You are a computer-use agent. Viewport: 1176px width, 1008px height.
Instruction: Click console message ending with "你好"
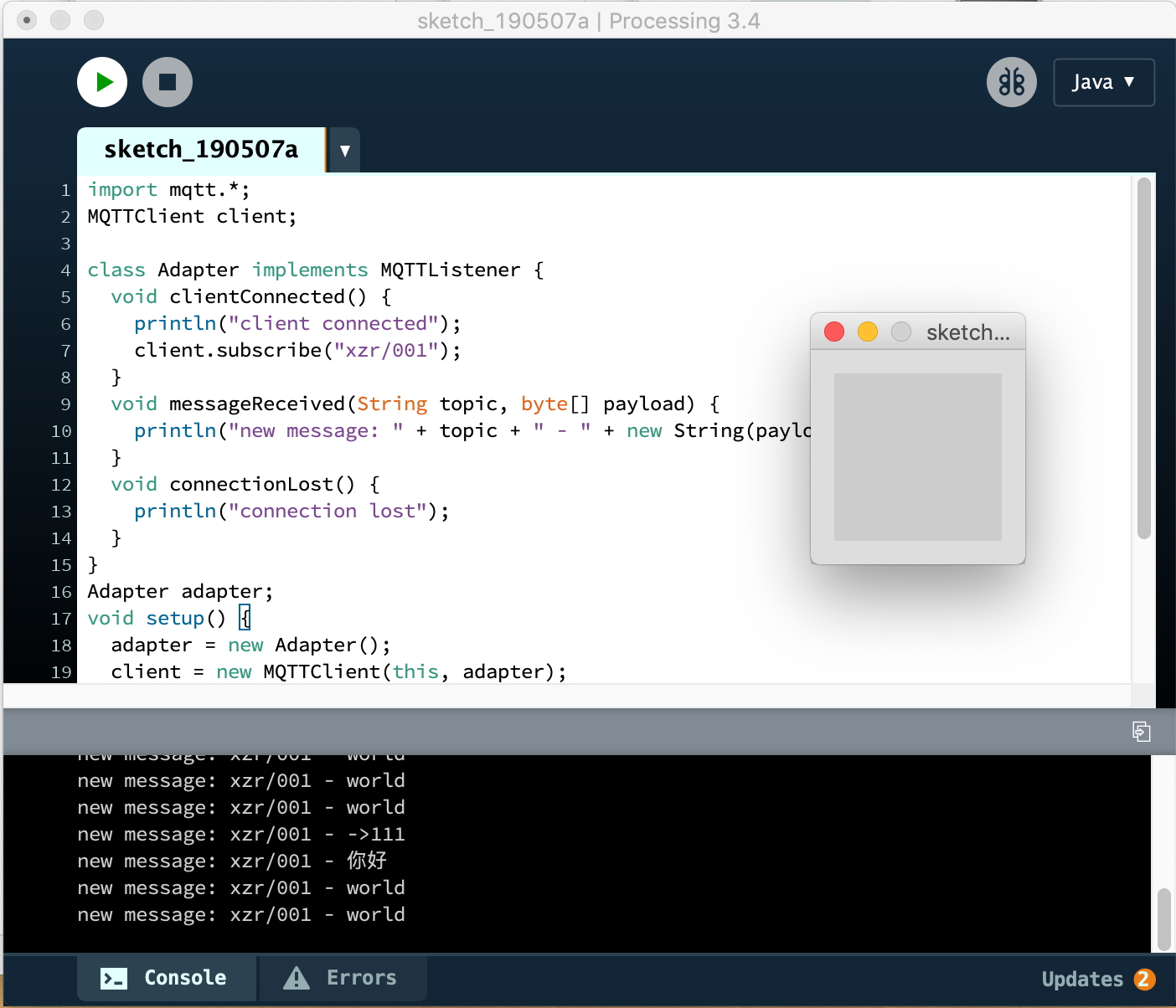[x=232, y=861]
